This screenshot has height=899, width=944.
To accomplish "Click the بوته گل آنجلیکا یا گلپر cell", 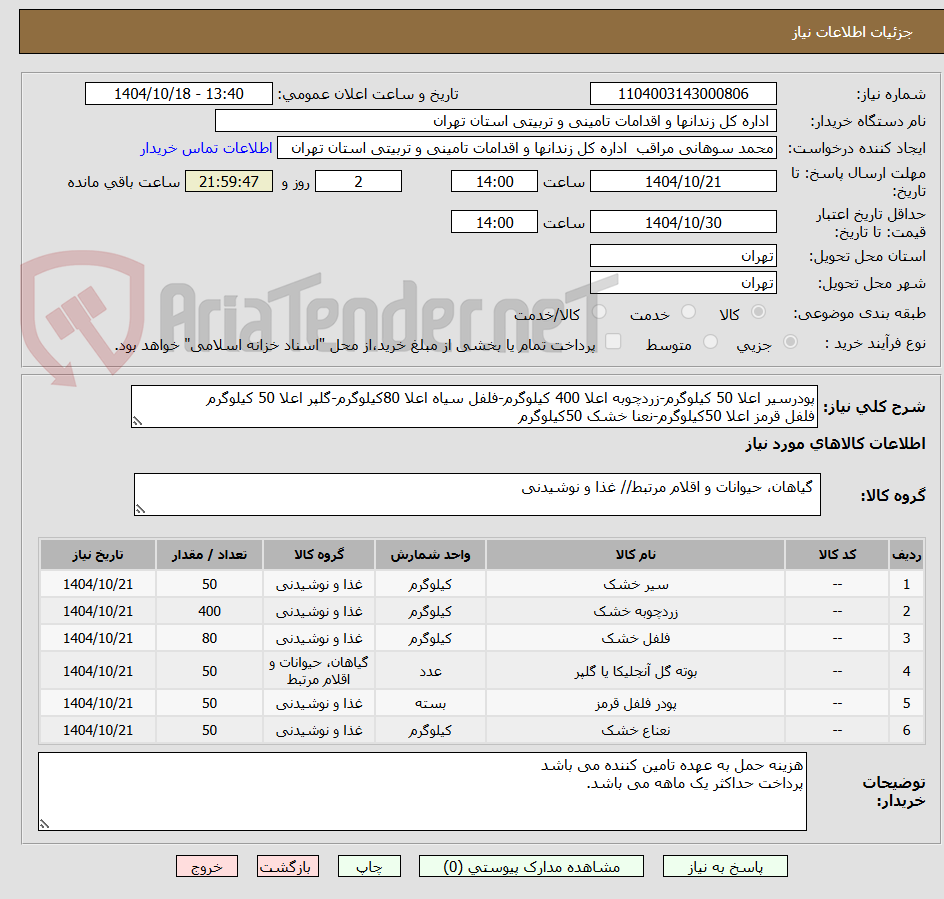I will (x=635, y=671).
